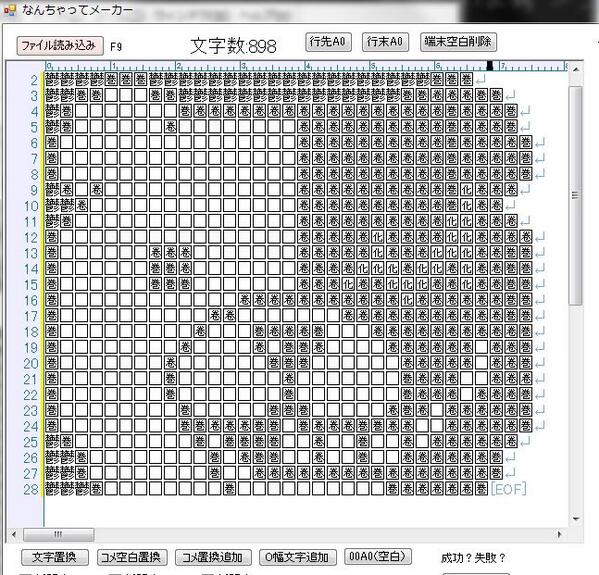The width and height of the screenshot is (599, 575).
Task: Click the 00A0(空白) button
Action: [x=377, y=556]
